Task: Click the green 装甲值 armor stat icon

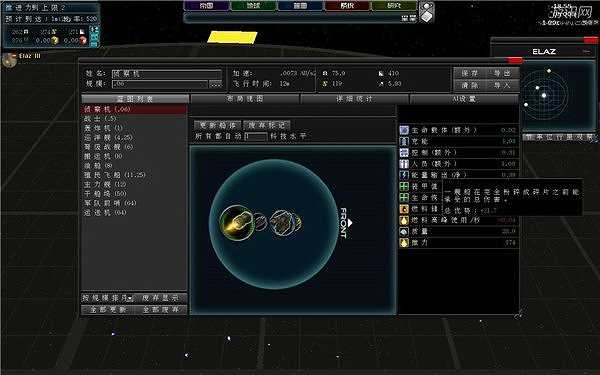Action: click(x=404, y=186)
